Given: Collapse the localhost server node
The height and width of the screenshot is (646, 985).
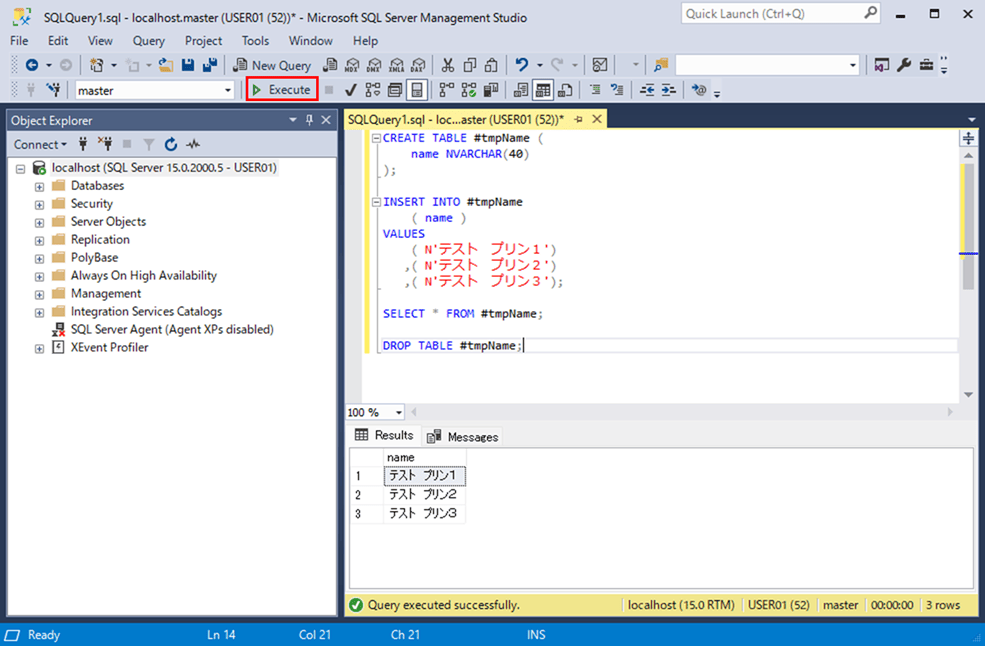Looking at the screenshot, I should (x=20, y=169).
